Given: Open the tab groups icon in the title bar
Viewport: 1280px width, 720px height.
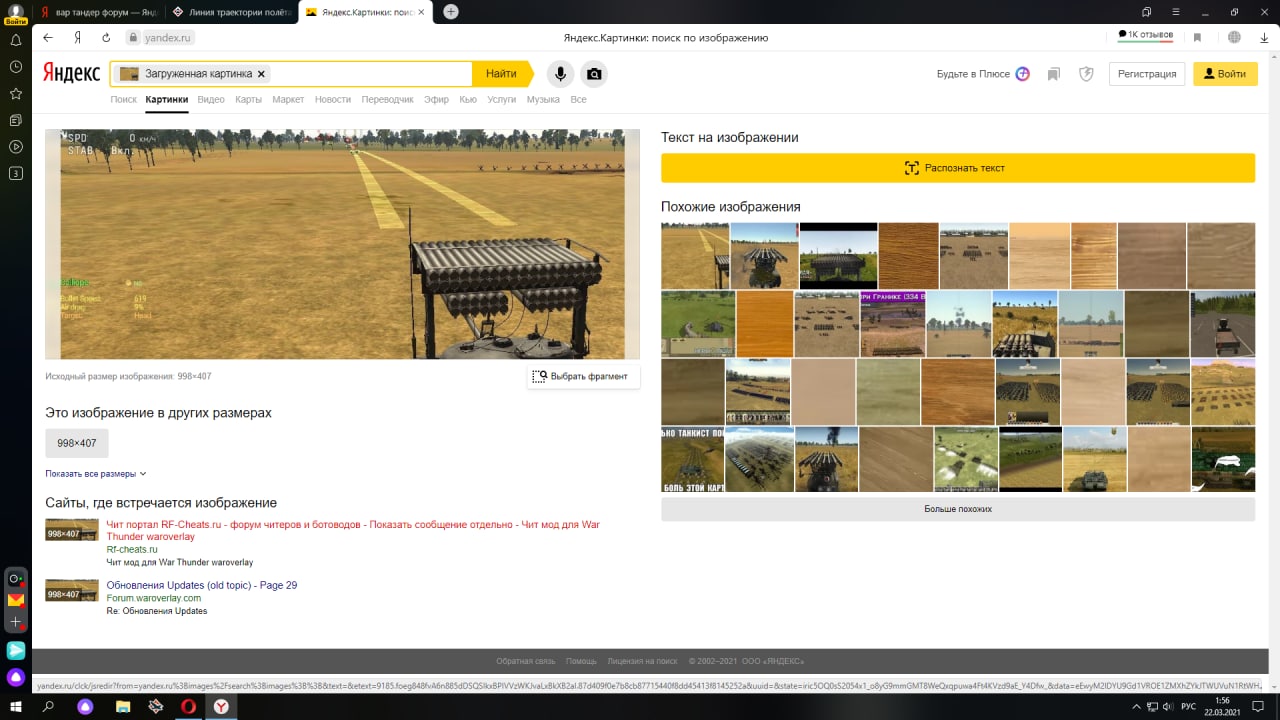Looking at the screenshot, I should [x=1146, y=12].
